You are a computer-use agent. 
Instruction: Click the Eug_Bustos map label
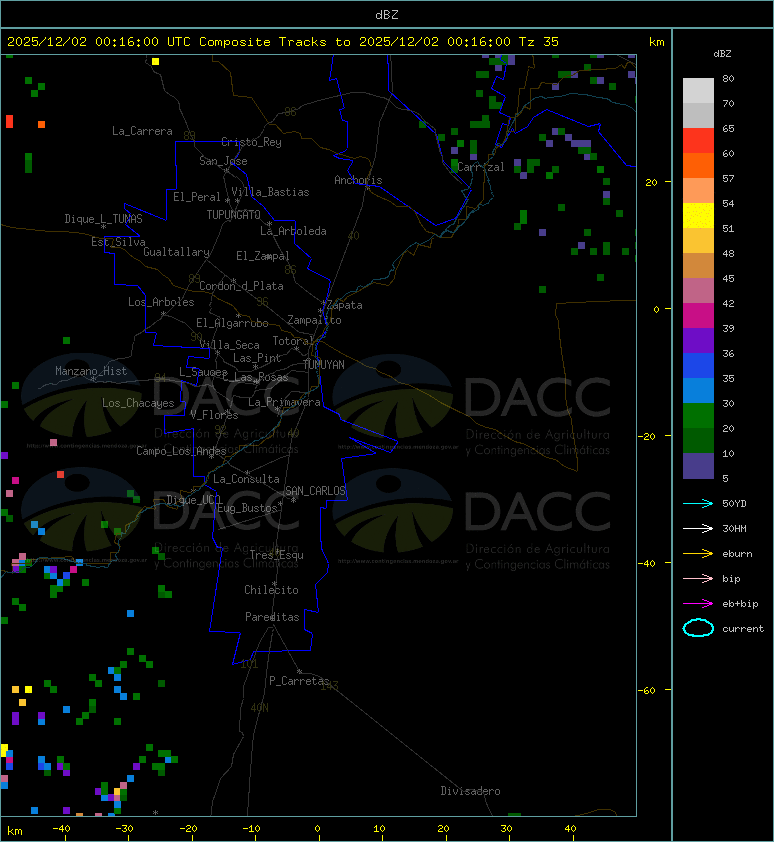[247, 508]
